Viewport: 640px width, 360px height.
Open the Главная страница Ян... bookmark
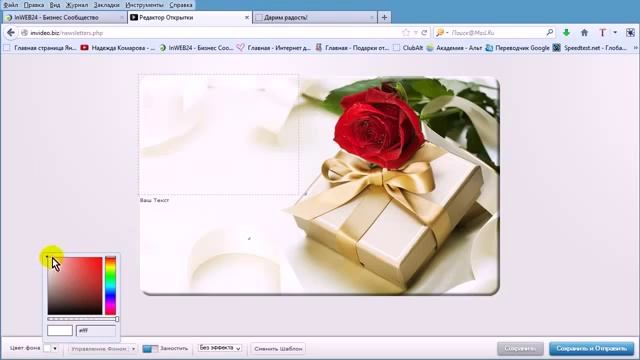(40, 48)
